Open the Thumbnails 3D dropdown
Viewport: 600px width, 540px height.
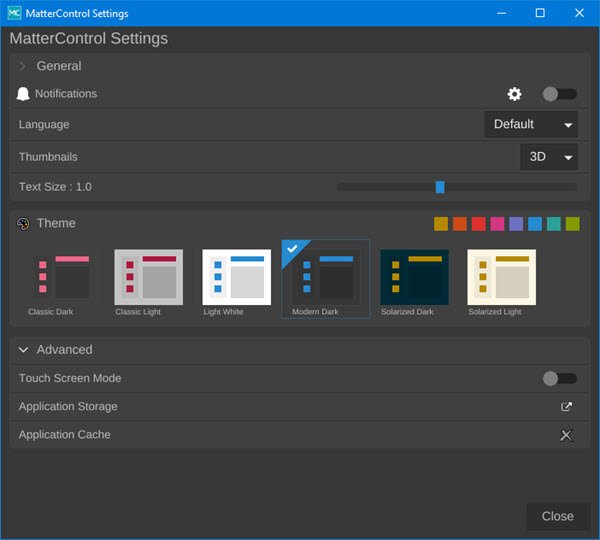point(549,157)
